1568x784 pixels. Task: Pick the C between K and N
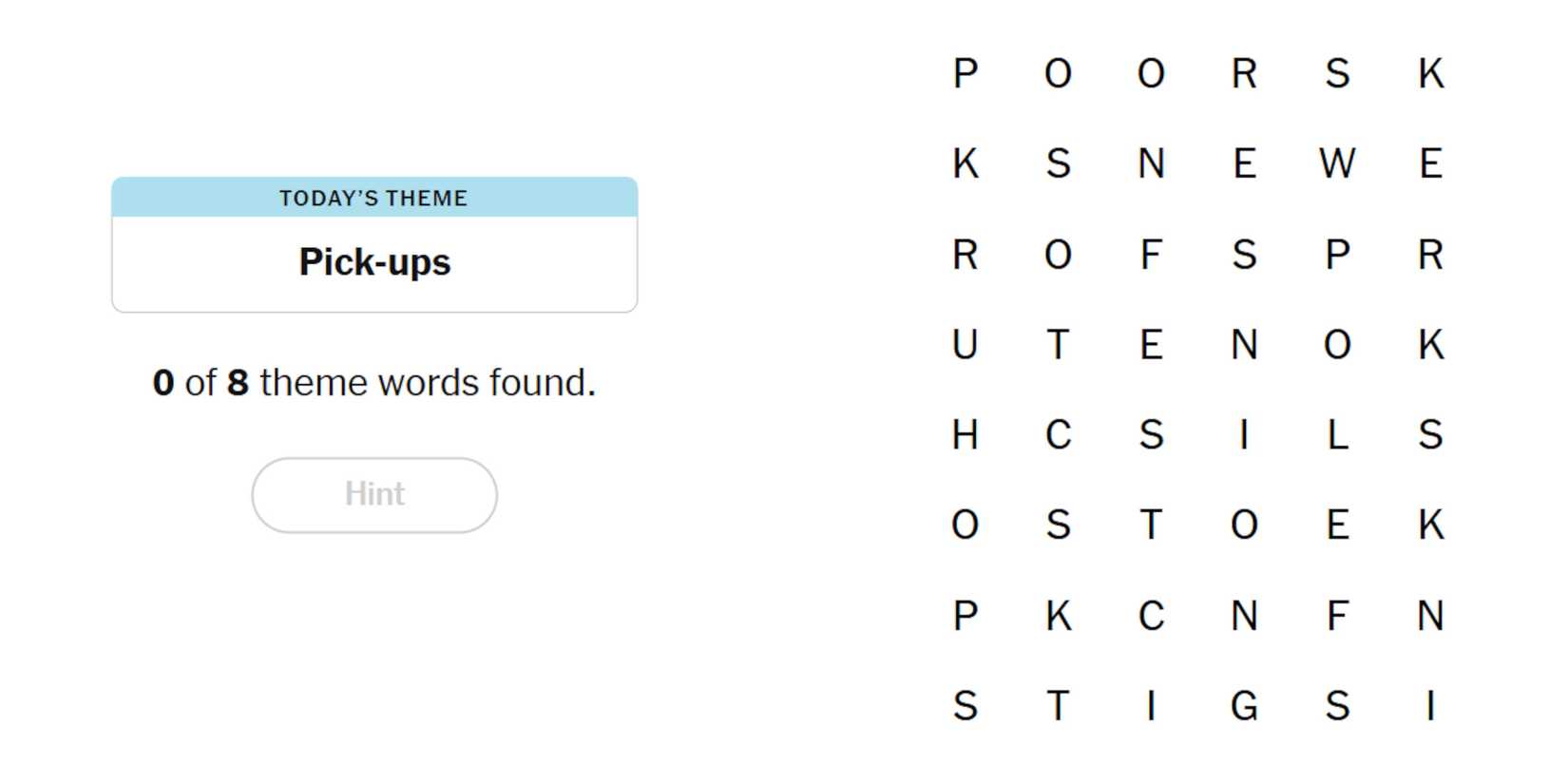point(1151,616)
